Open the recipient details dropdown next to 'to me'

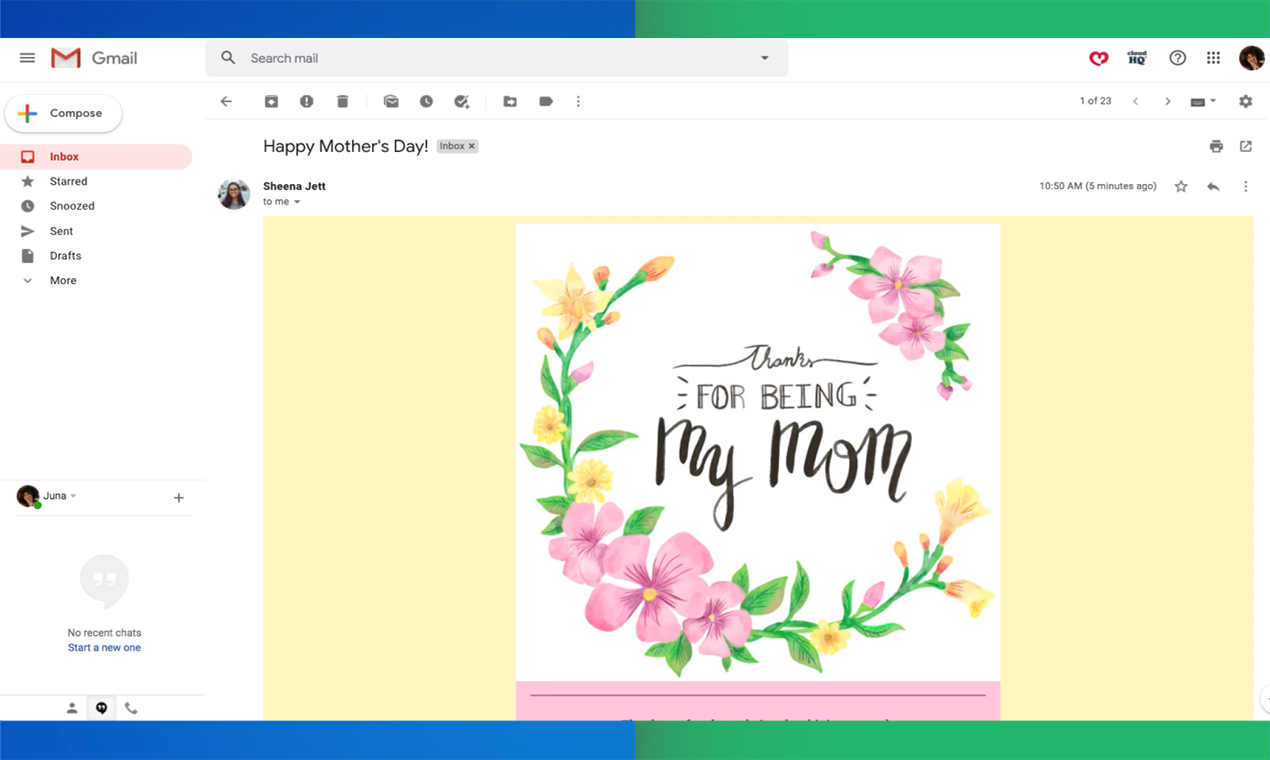click(x=297, y=201)
